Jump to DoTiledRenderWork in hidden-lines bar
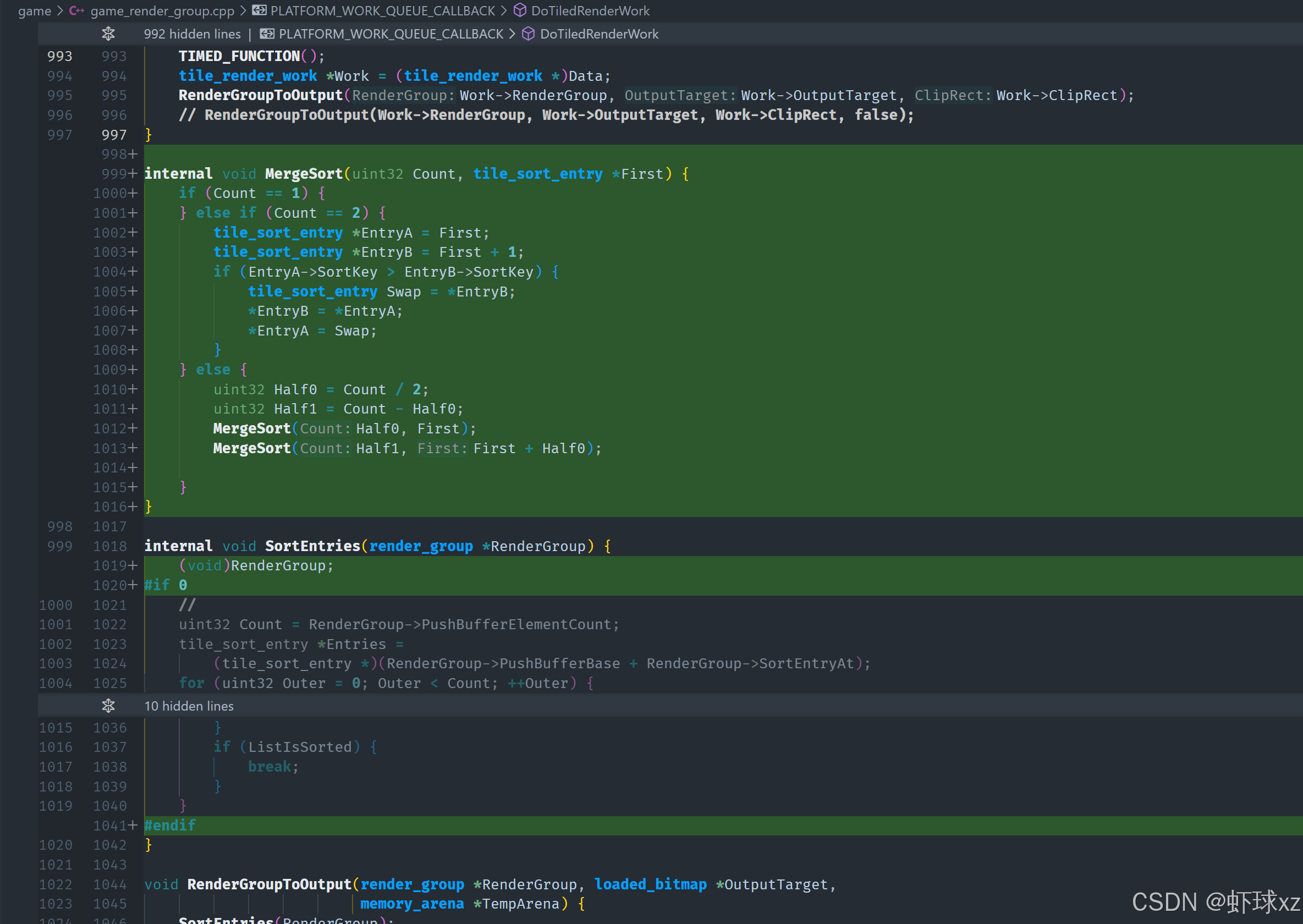The width and height of the screenshot is (1303, 924). coord(599,34)
